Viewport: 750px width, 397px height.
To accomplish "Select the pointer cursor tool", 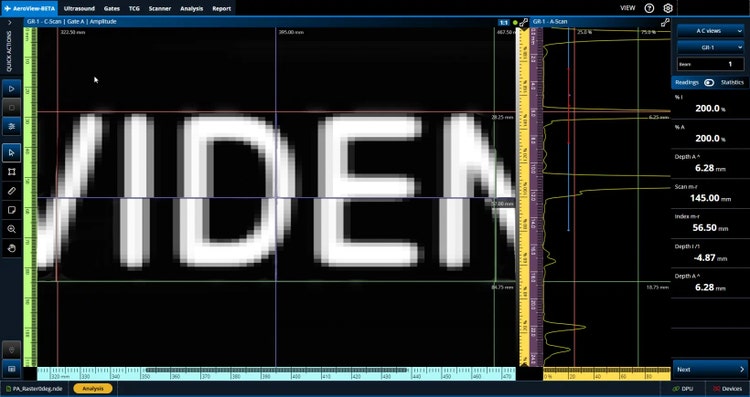I will [11, 153].
